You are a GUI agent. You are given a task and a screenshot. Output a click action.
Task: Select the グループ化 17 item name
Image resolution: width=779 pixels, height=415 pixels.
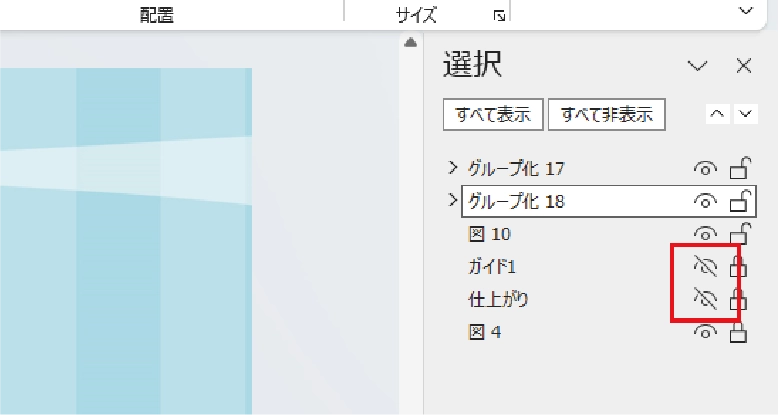(x=516, y=169)
